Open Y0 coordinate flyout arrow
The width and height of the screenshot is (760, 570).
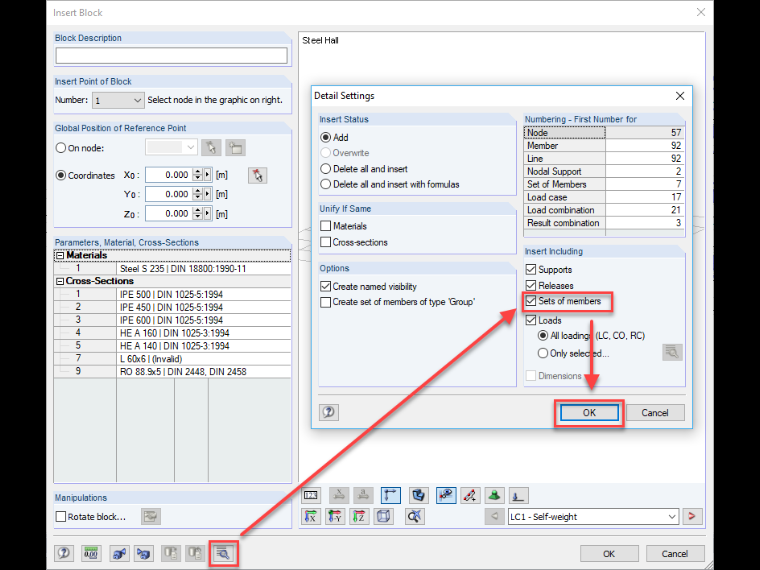click(x=207, y=194)
